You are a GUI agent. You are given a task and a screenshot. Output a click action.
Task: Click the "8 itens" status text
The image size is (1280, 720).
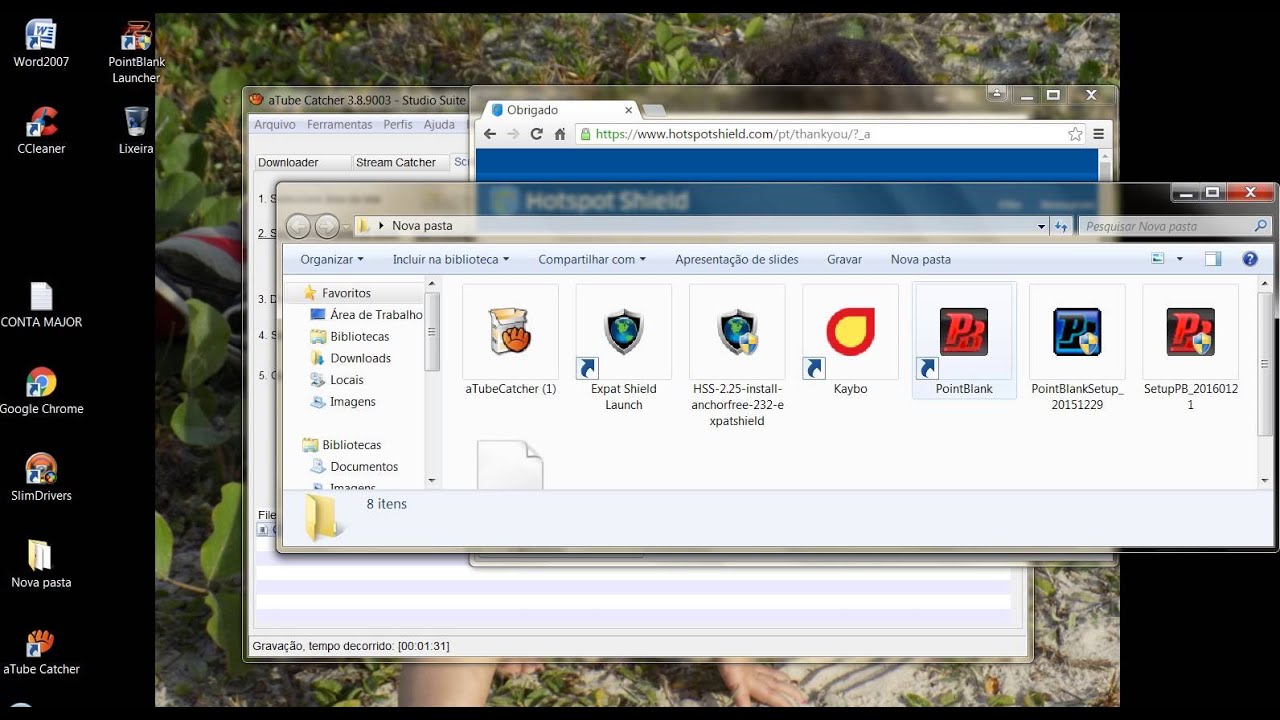(x=387, y=504)
